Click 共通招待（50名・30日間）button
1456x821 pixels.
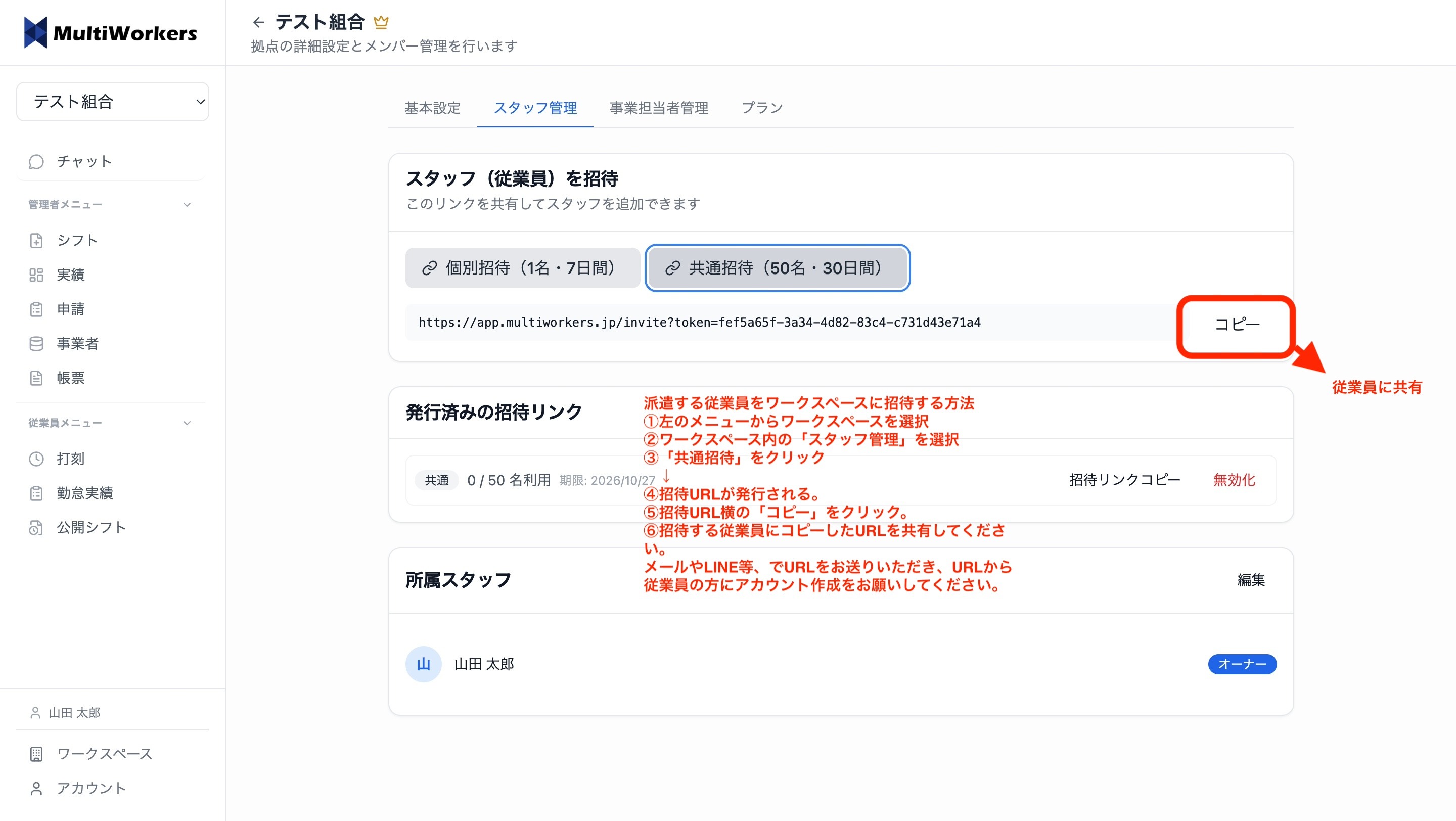tap(778, 268)
